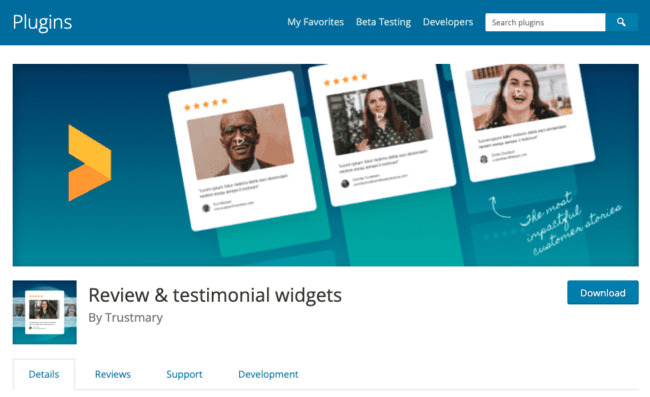
Task: Select the Details tab
Action: point(44,374)
